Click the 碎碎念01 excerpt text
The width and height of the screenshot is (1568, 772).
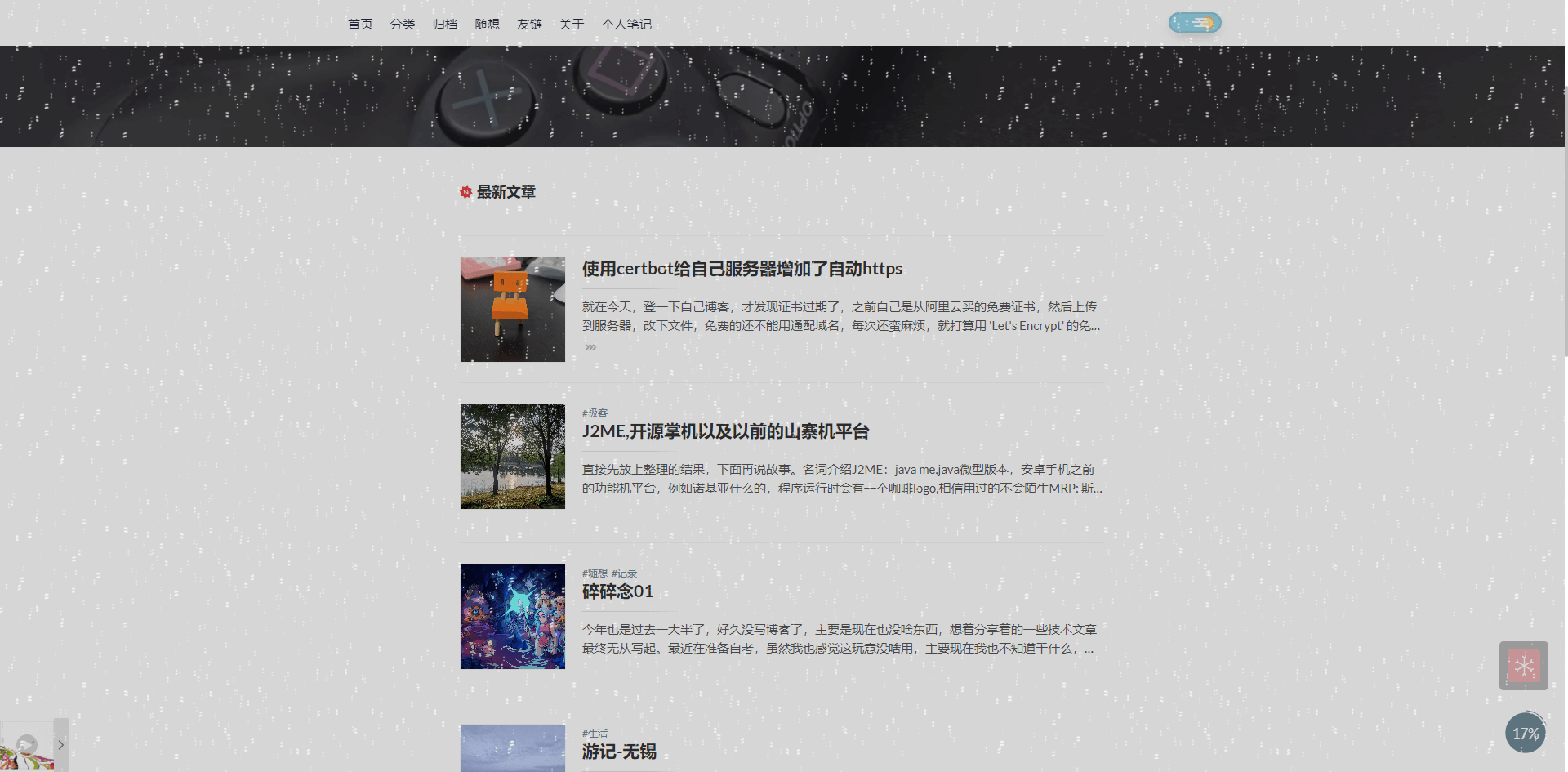[x=840, y=639]
